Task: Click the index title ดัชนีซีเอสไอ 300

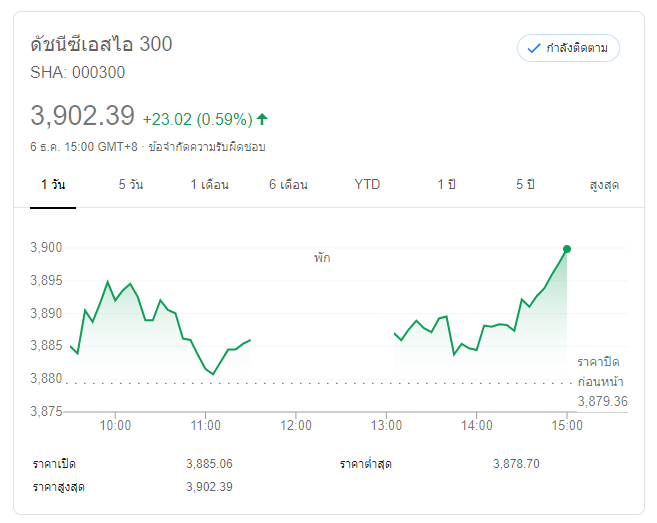Action: pos(101,44)
